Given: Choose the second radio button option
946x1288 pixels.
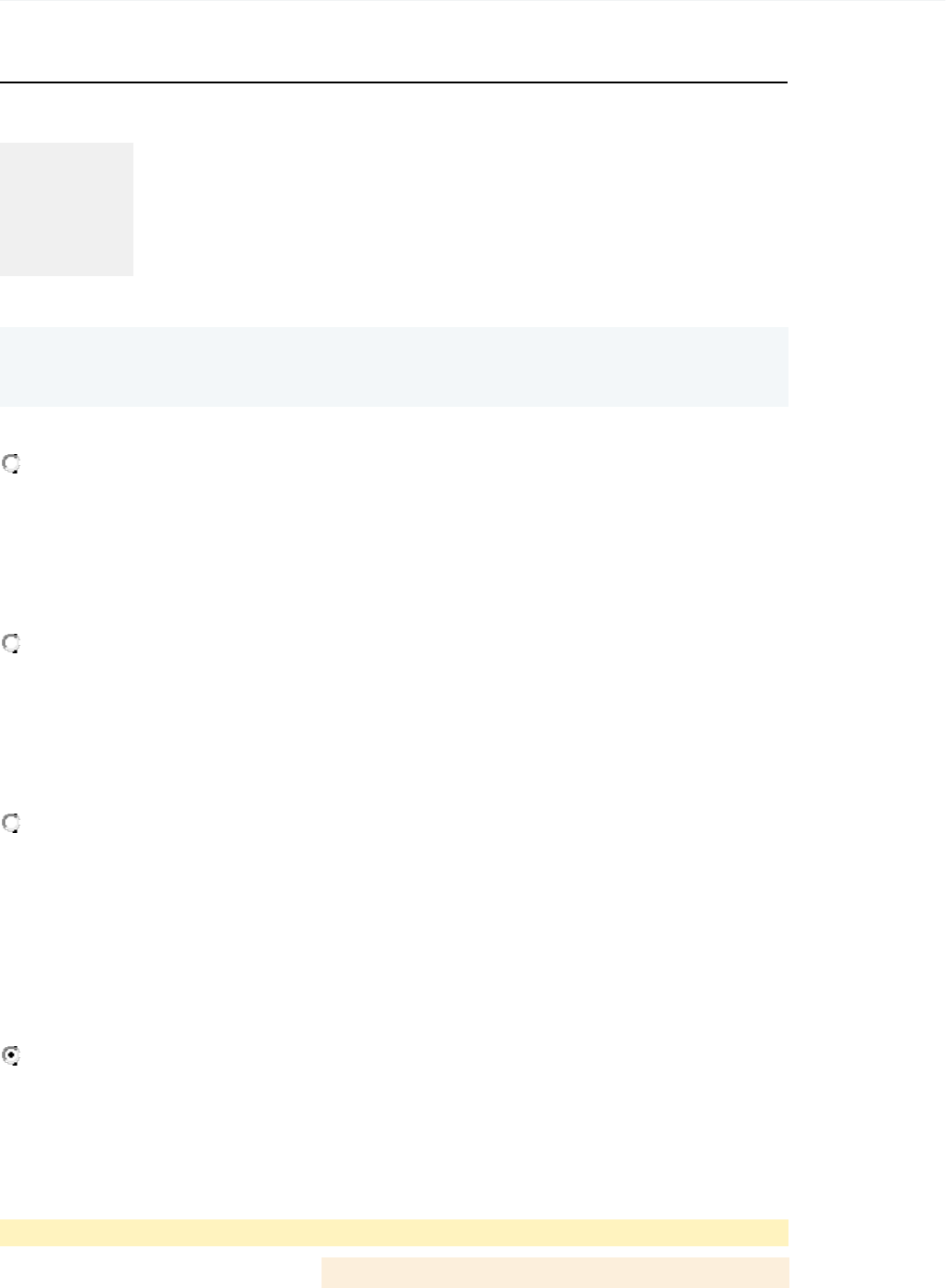Looking at the screenshot, I should (11, 643).
